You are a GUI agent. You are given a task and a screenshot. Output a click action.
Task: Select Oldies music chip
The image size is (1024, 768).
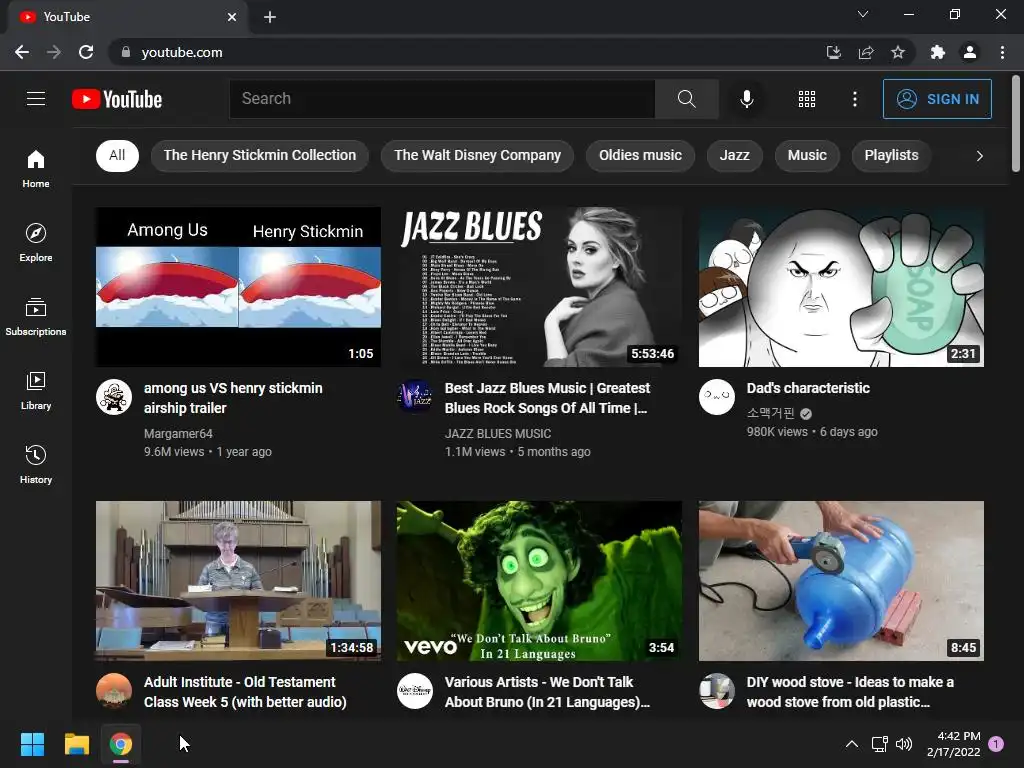[640, 155]
